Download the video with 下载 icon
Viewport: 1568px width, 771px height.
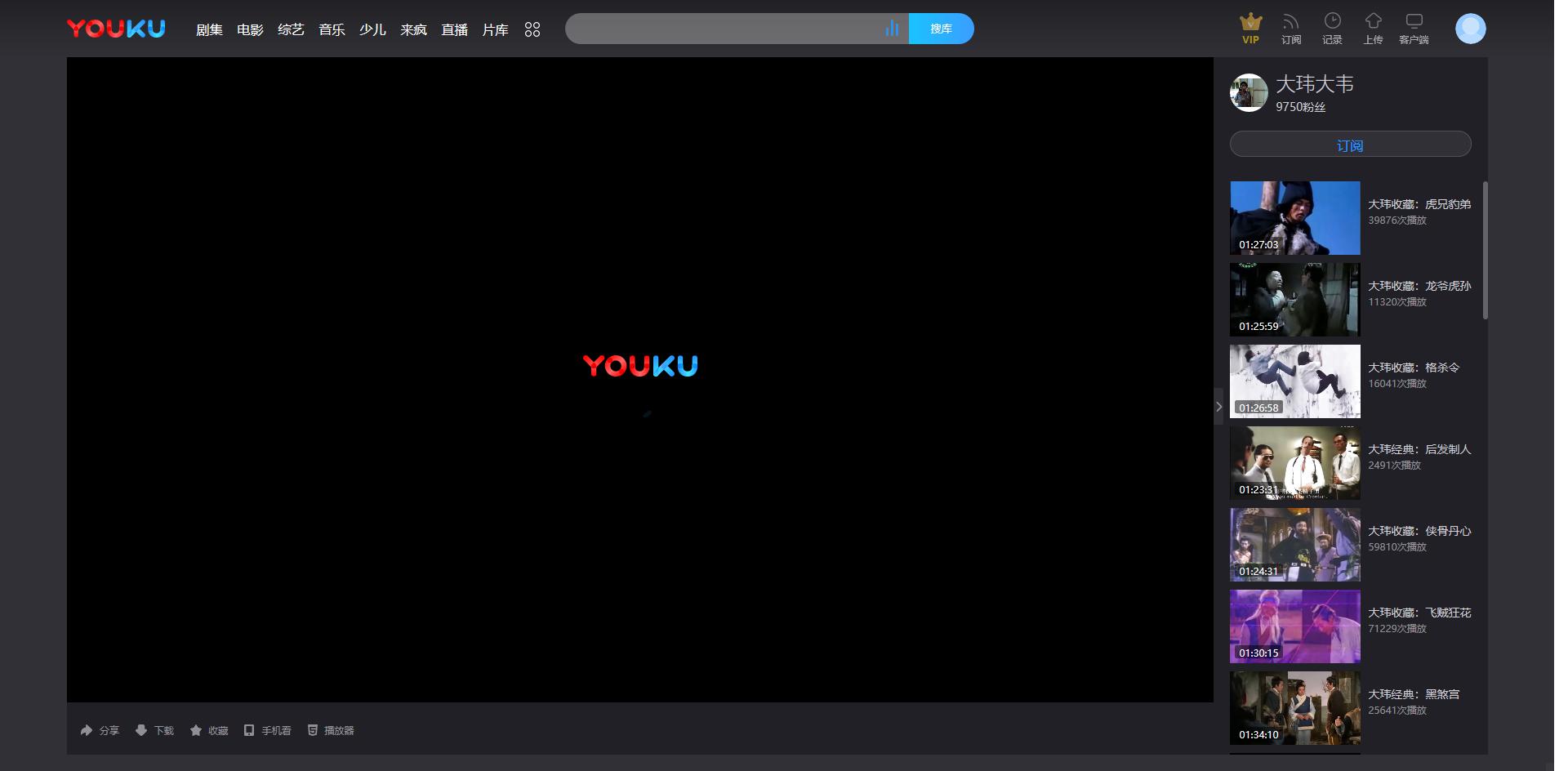(141, 730)
